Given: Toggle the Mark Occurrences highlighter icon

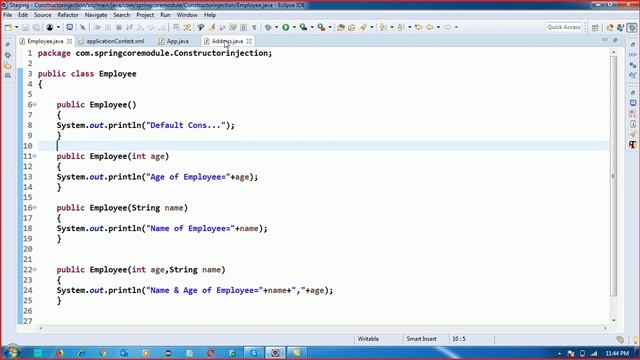Looking at the screenshot, I should pyautogui.click(x=212, y=27).
